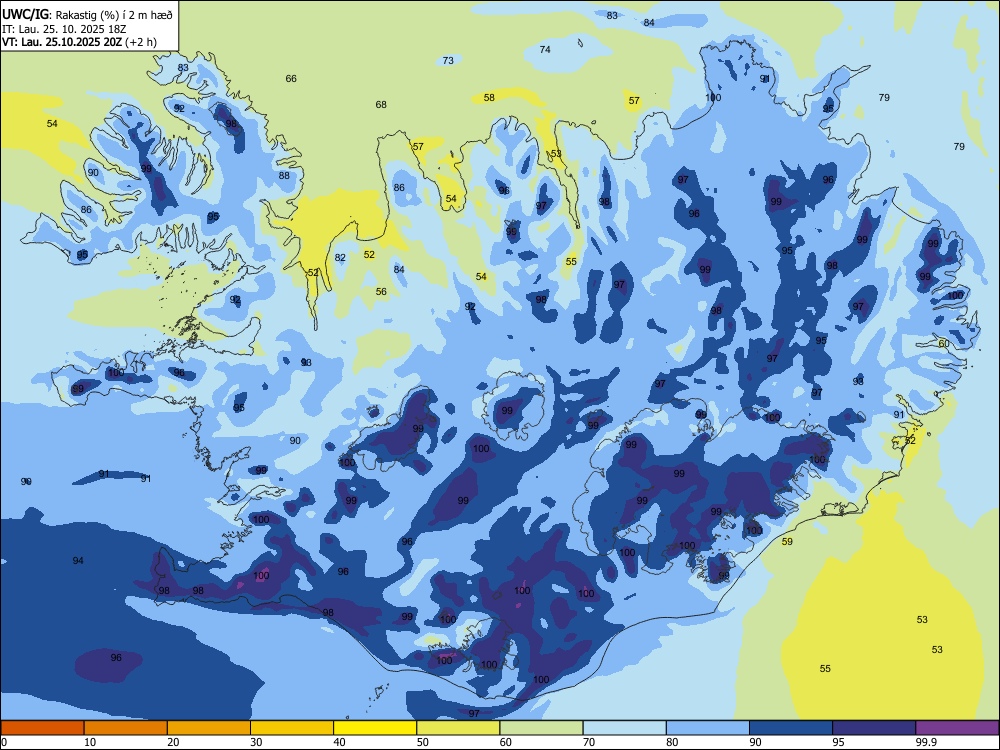Click the legend scale label '30'

(256, 742)
